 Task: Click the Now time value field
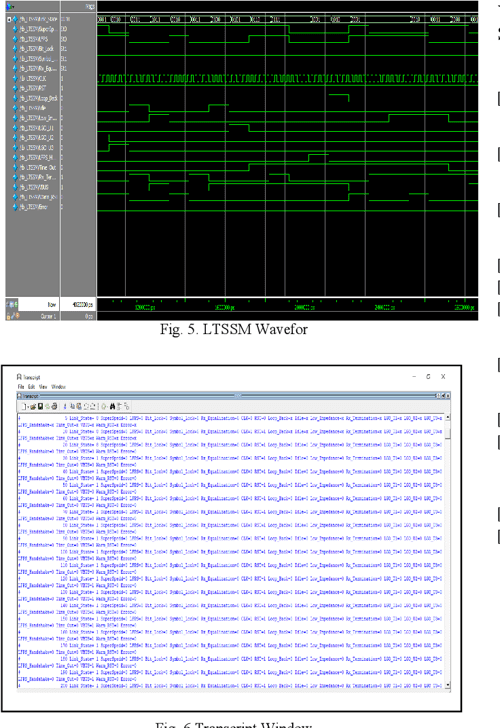pos(78,305)
